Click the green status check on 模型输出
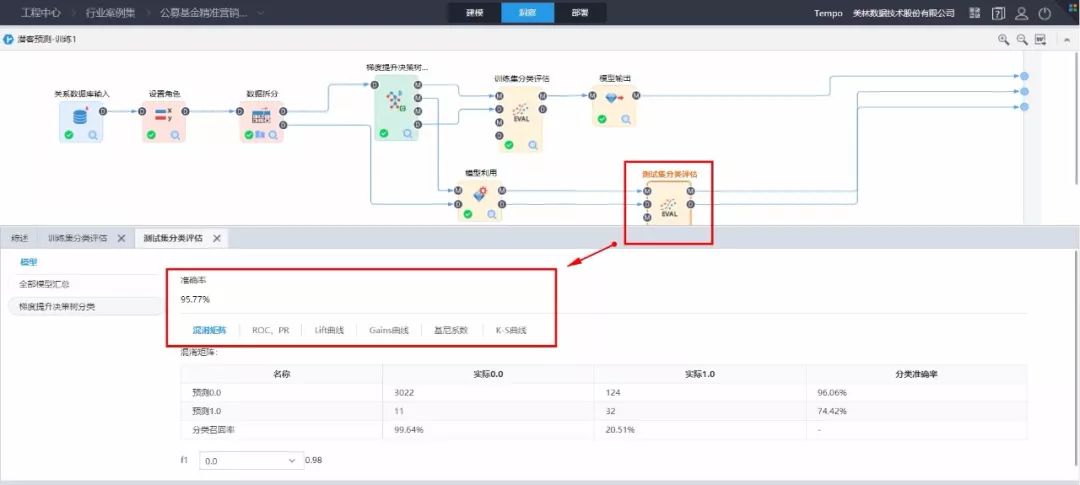The width and height of the screenshot is (1080, 485). point(602,119)
